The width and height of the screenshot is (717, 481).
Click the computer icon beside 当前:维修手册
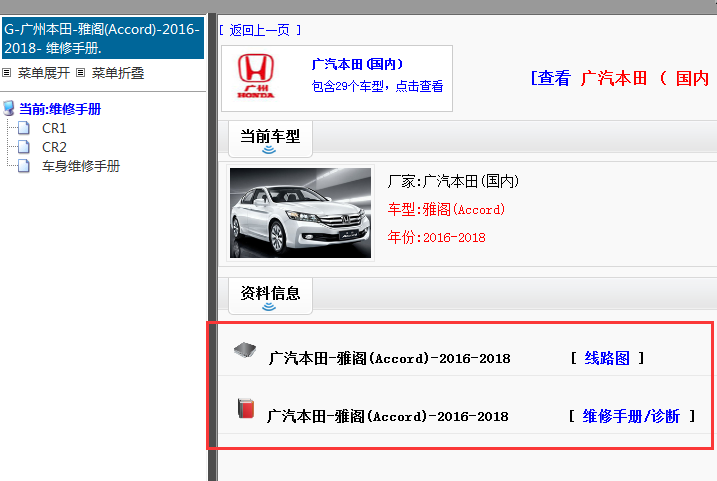(x=9, y=108)
